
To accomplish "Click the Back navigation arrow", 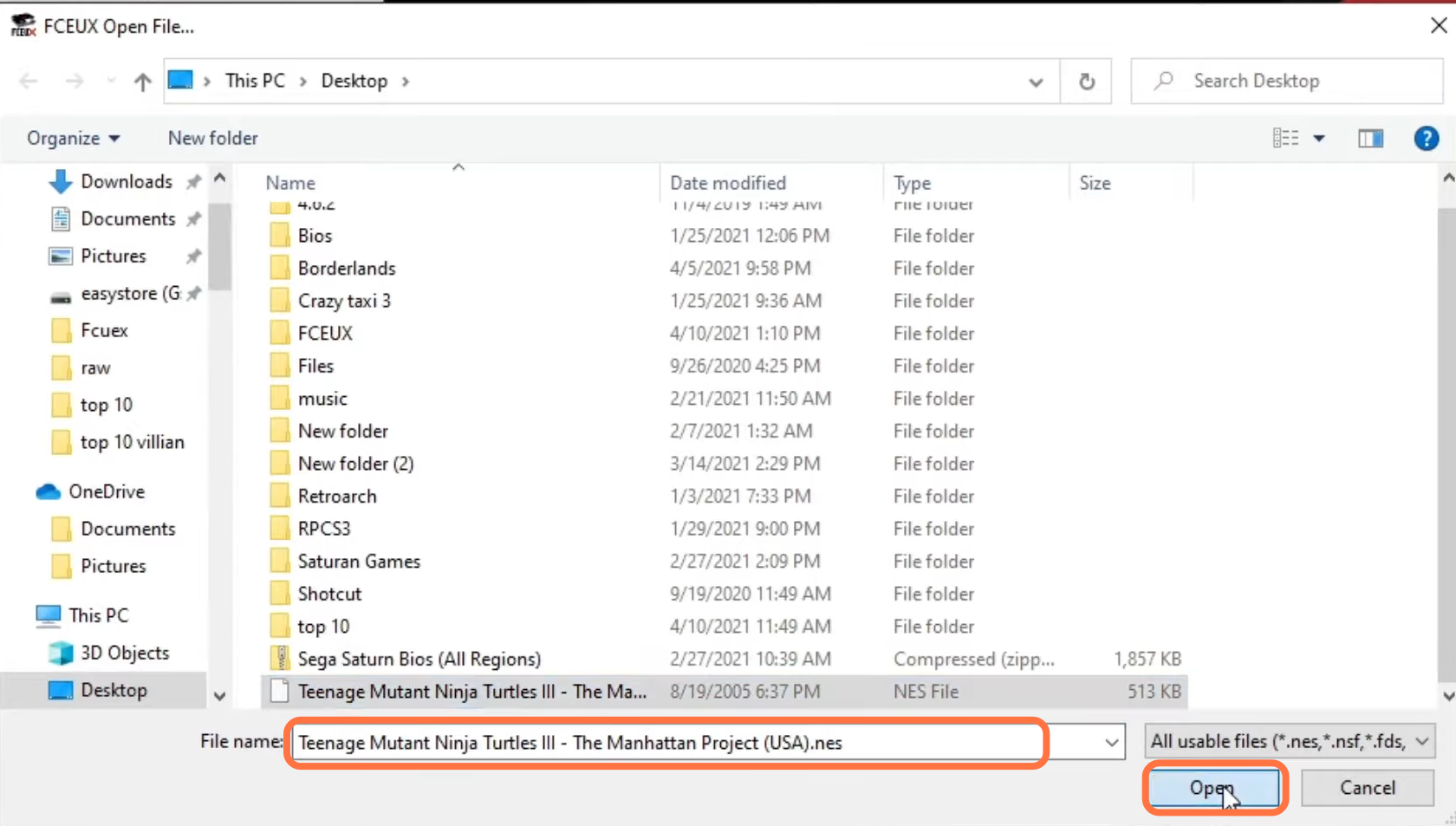I will pos(29,81).
